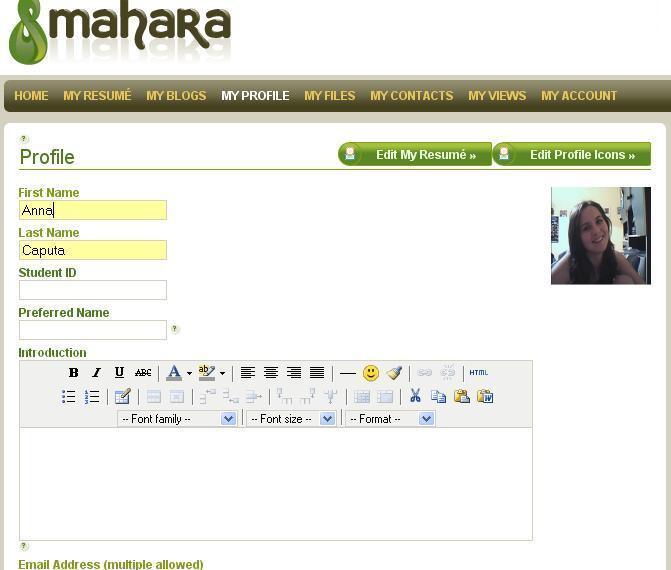Open the Format dropdown
This screenshot has width=671, height=570.
[390, 419]
